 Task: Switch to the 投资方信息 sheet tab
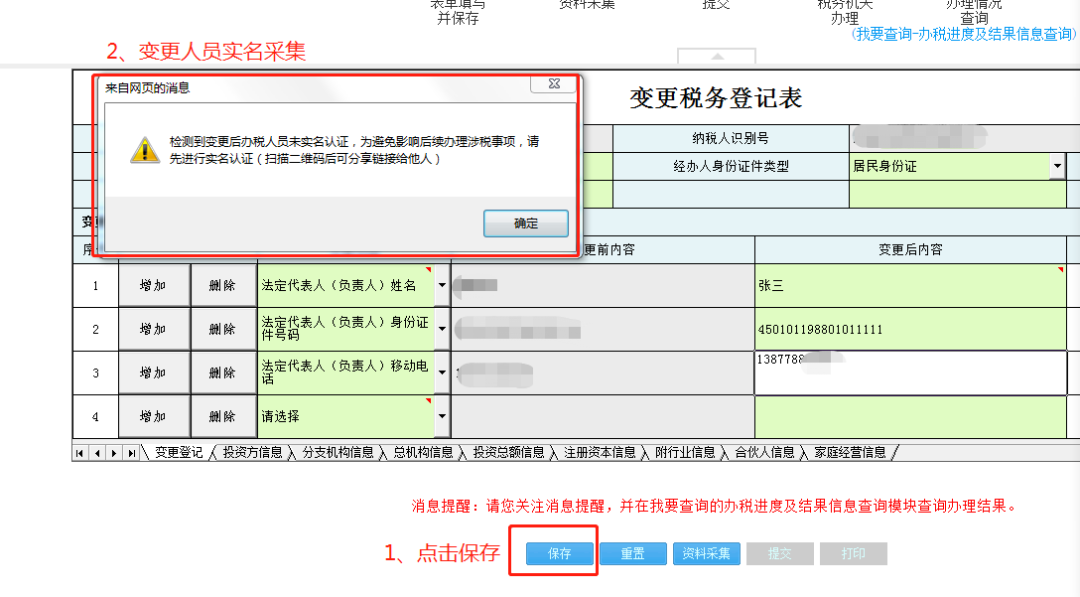[253, 452]
